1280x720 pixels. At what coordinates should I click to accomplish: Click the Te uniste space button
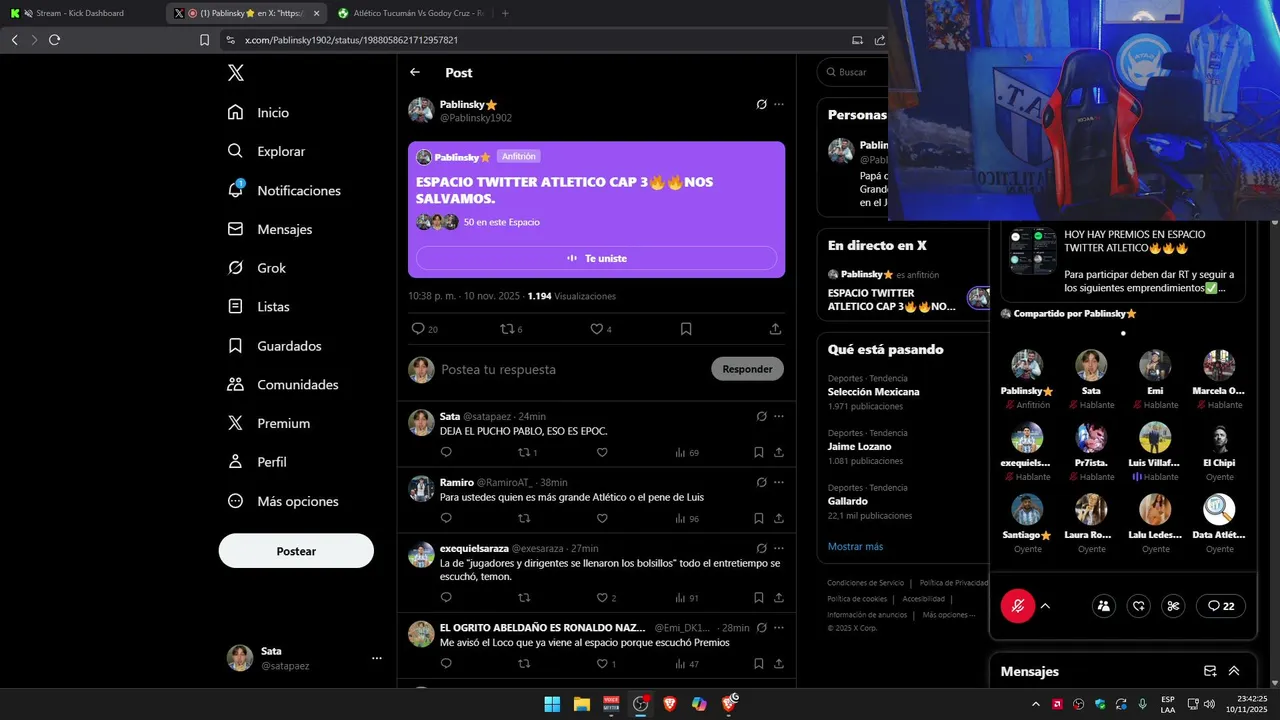(x=596, y=258)
